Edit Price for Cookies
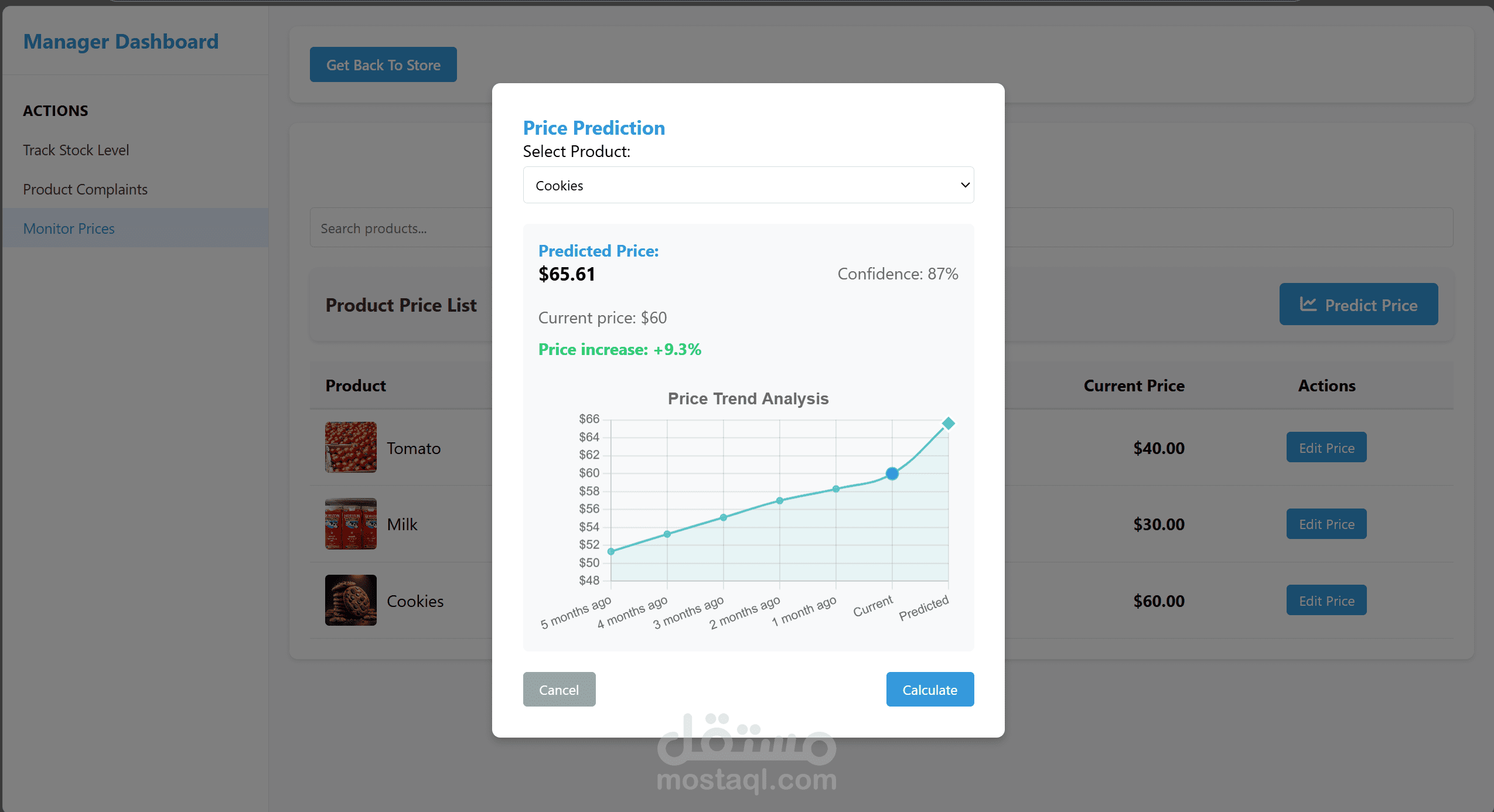The height and width of the screenshot is (812, 1494). coord(1326,601)
